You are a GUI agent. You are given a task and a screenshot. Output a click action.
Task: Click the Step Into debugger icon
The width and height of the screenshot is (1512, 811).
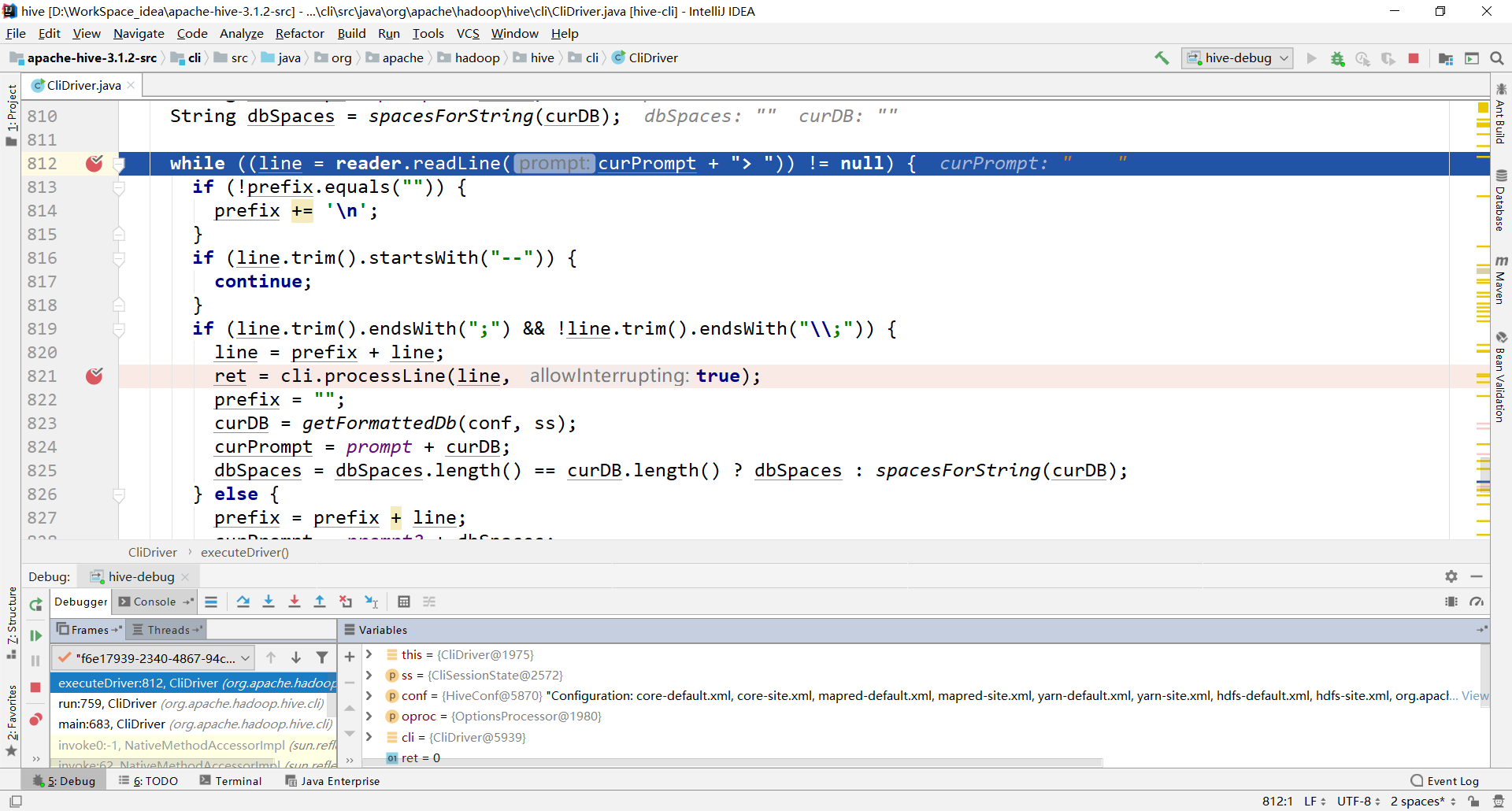269,602
